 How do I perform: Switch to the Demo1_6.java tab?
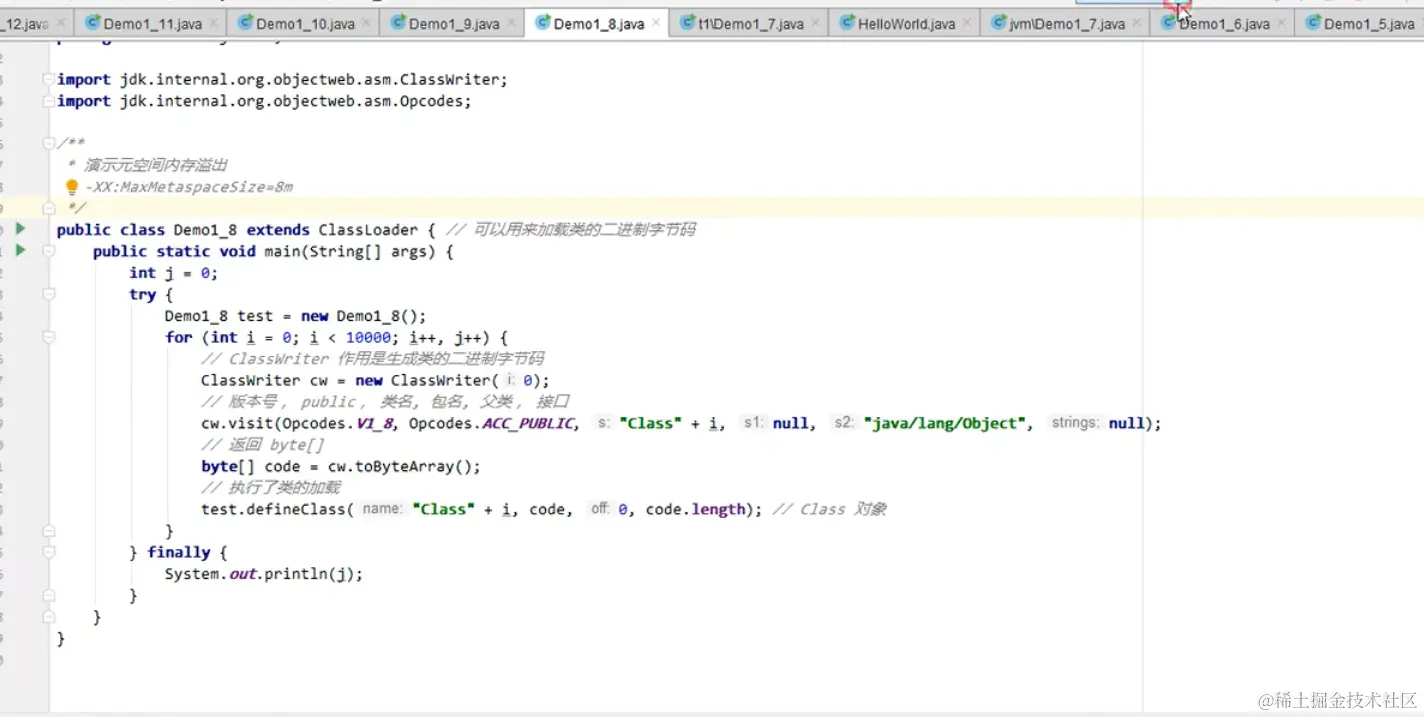(1224, 23)
